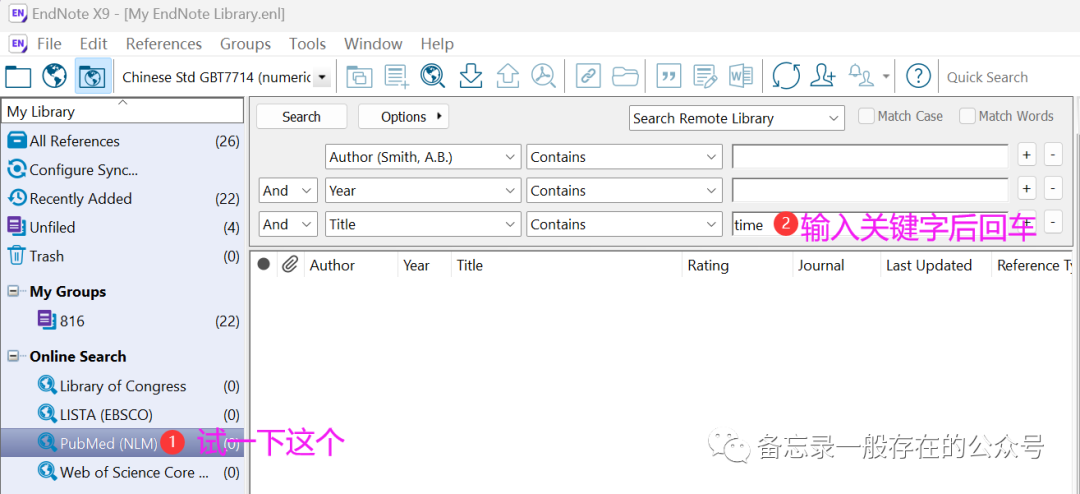Click the Year row search text field

pyautogui.click(x=870, y=191)
